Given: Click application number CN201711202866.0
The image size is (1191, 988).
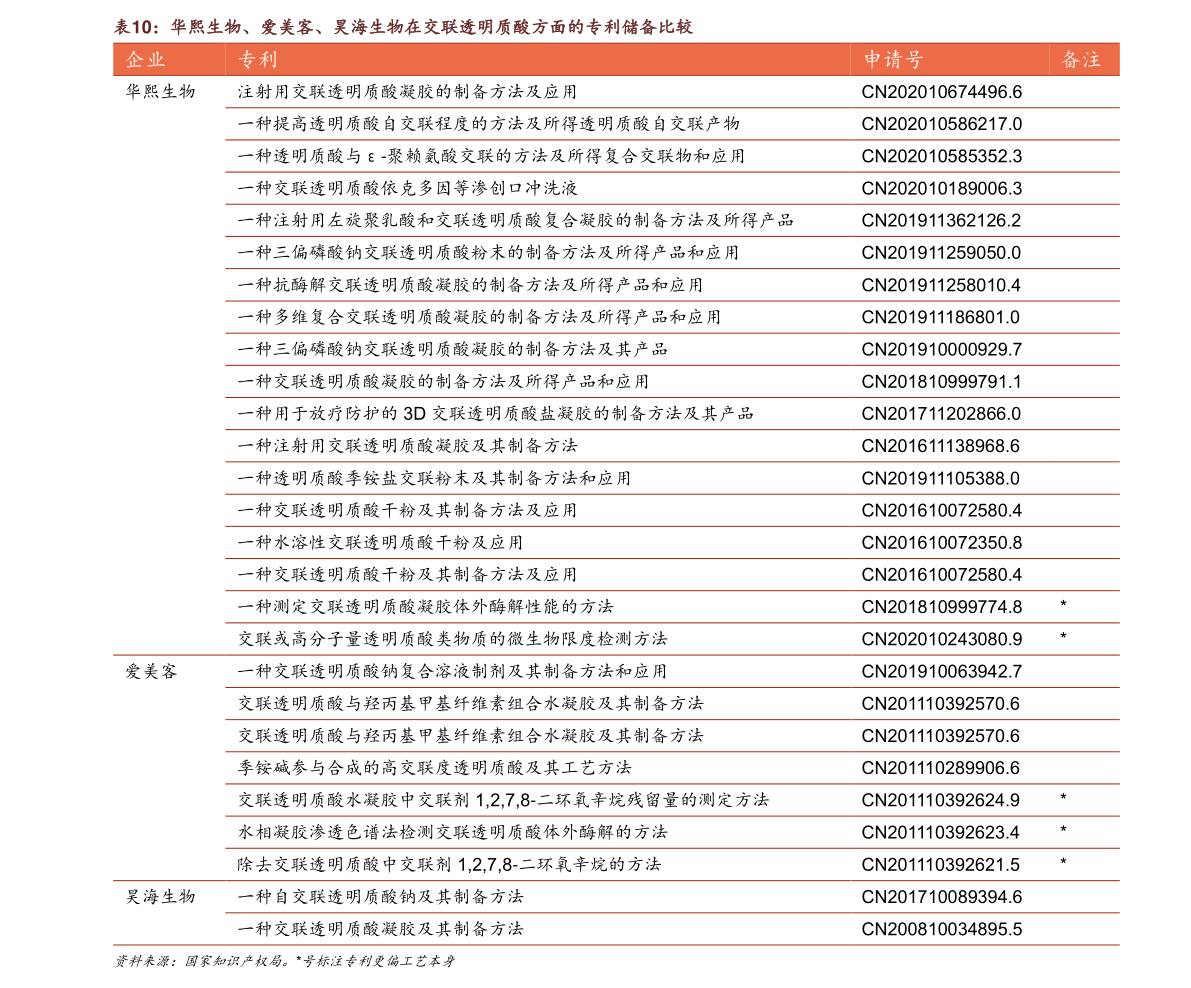Looking at the screenshot, I should [941, 414].
